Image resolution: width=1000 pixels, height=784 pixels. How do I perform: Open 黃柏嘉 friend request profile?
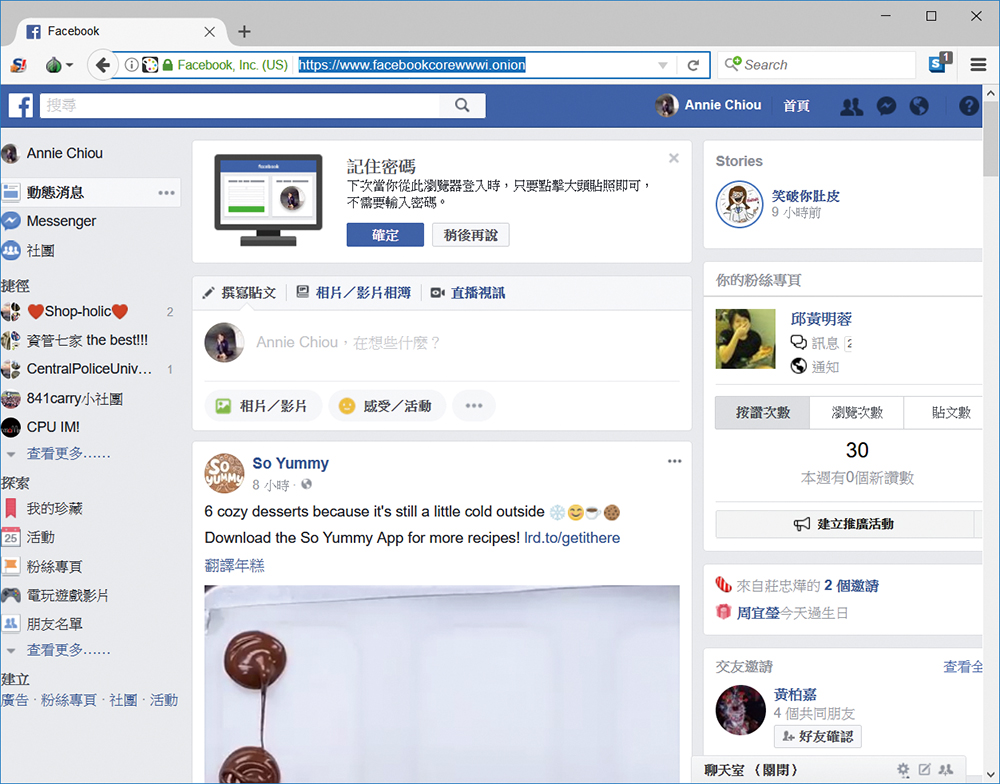795,694
